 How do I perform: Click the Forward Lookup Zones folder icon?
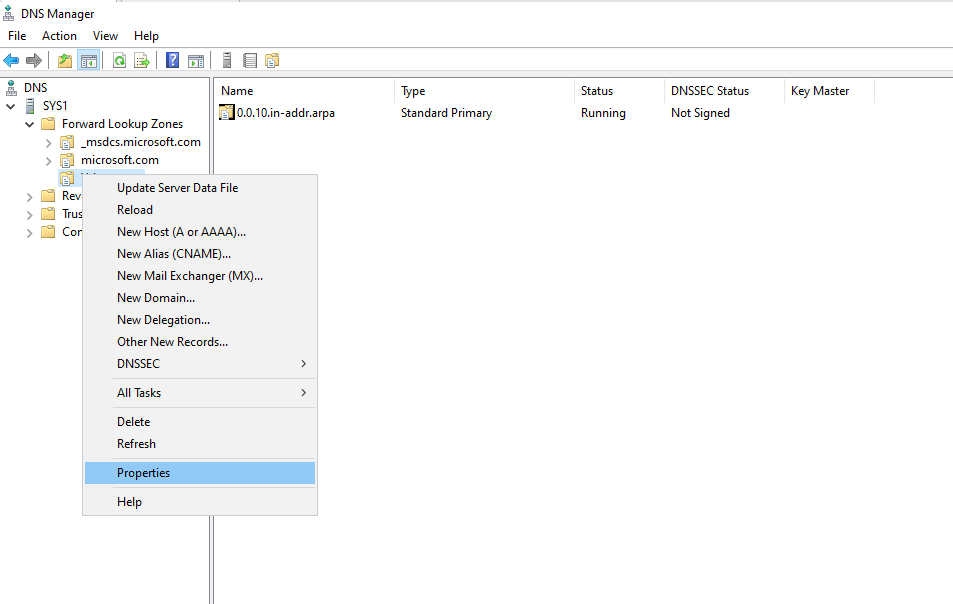click(48, 124)
